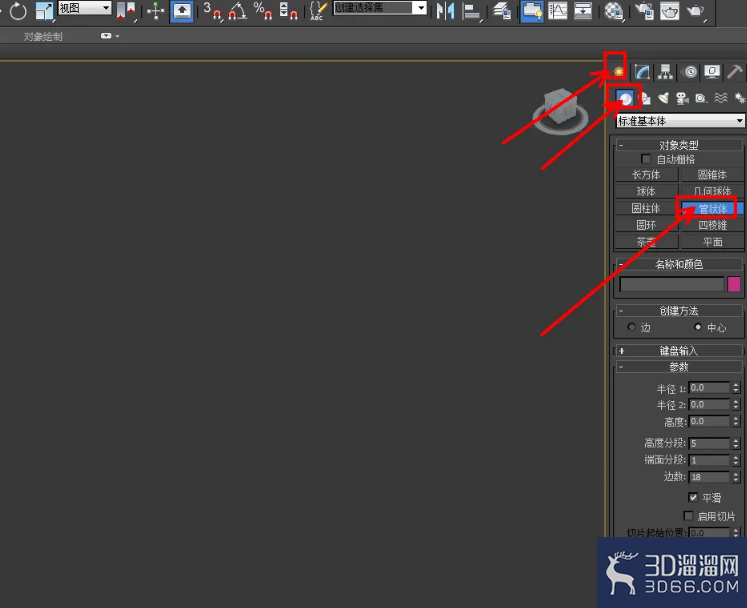
Task: Select the Geometry category icon
Action: [x=625, y=98]
